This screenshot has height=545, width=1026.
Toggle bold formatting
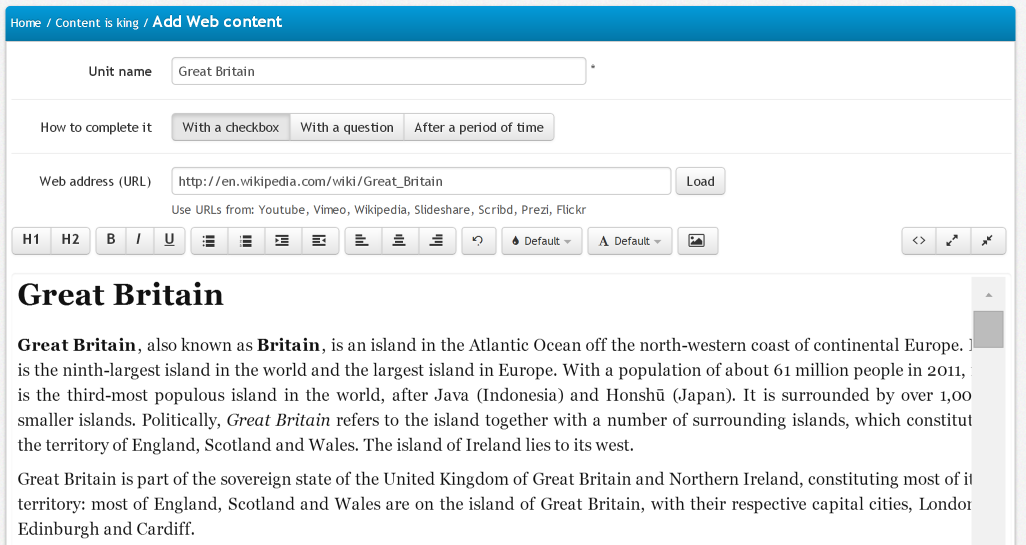coord(111,240)
